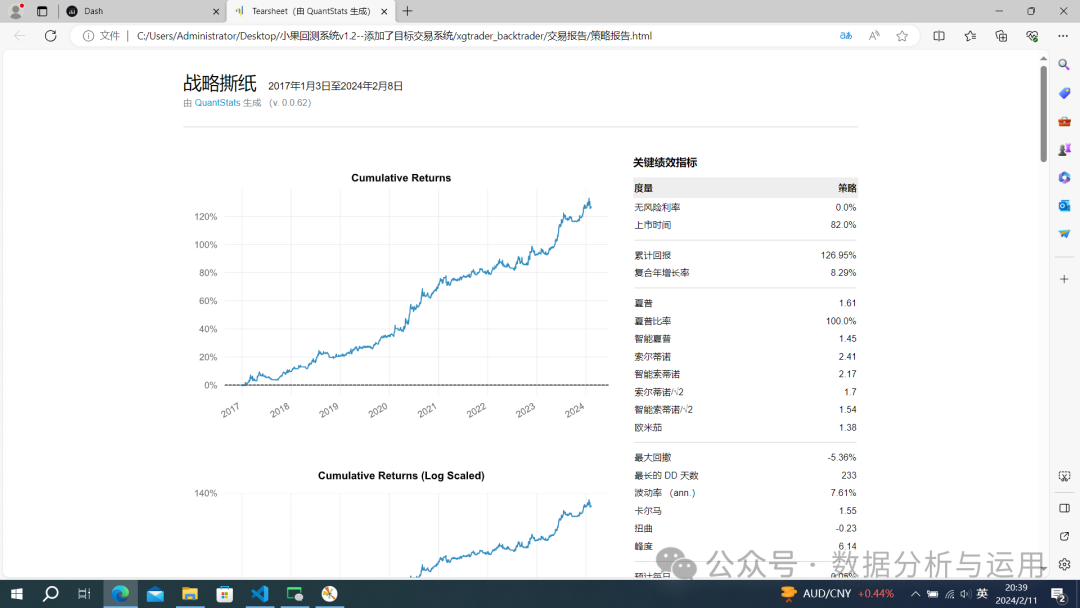Image resolution: width=1080 pixels, height=608 pixels.
Task: Select the Tearsheet QuantStats tab
Action: pos(309,11)
